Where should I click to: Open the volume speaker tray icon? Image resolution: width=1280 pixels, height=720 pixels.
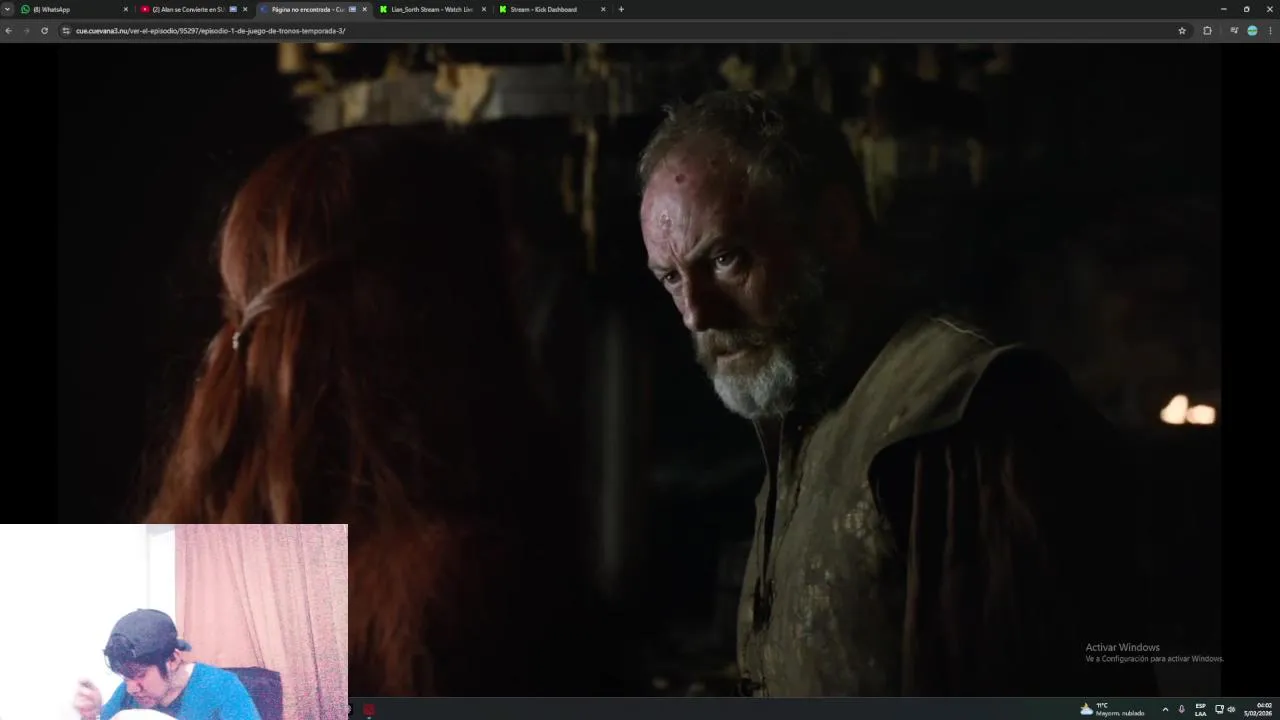click(1231, 709)
